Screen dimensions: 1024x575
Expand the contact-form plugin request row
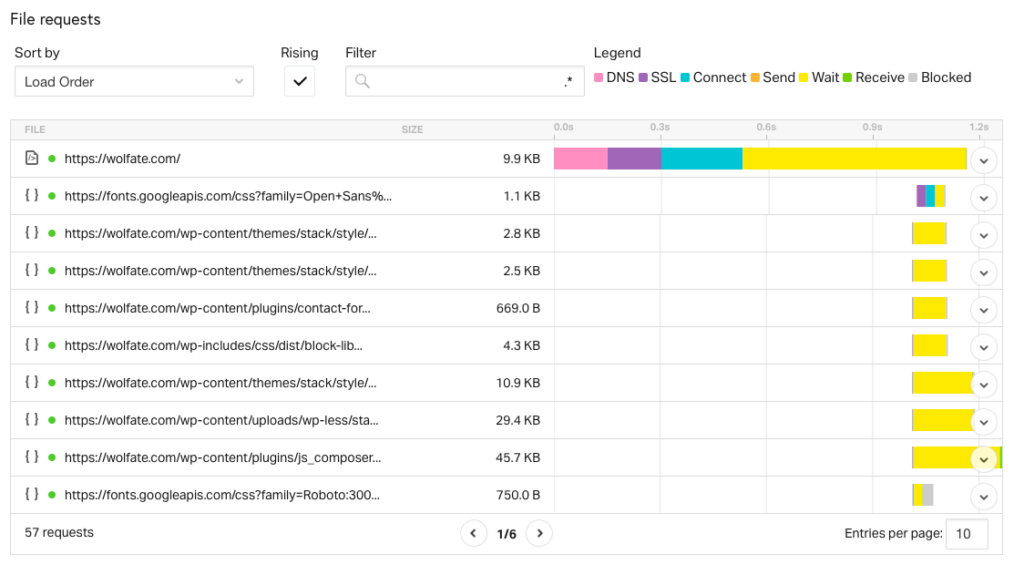(x=984, y=310)
